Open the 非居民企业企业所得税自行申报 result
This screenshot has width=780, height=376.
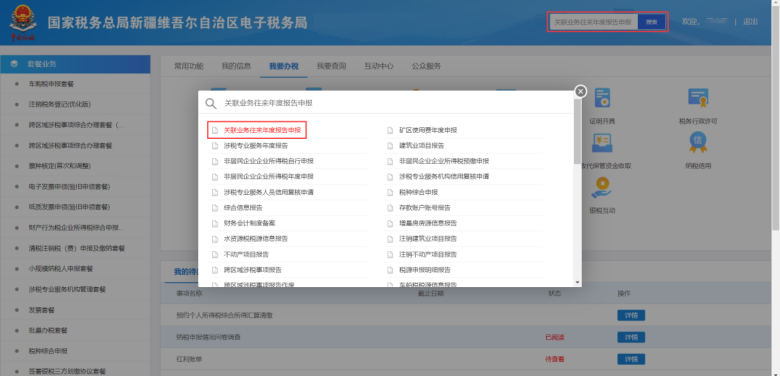[269, 161]
